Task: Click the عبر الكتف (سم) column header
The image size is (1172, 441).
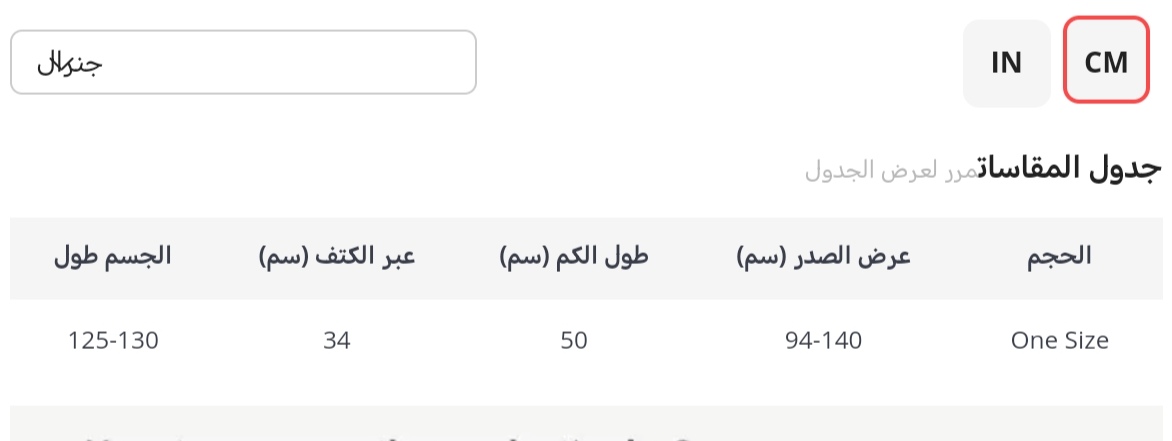Action: (335, 256)
